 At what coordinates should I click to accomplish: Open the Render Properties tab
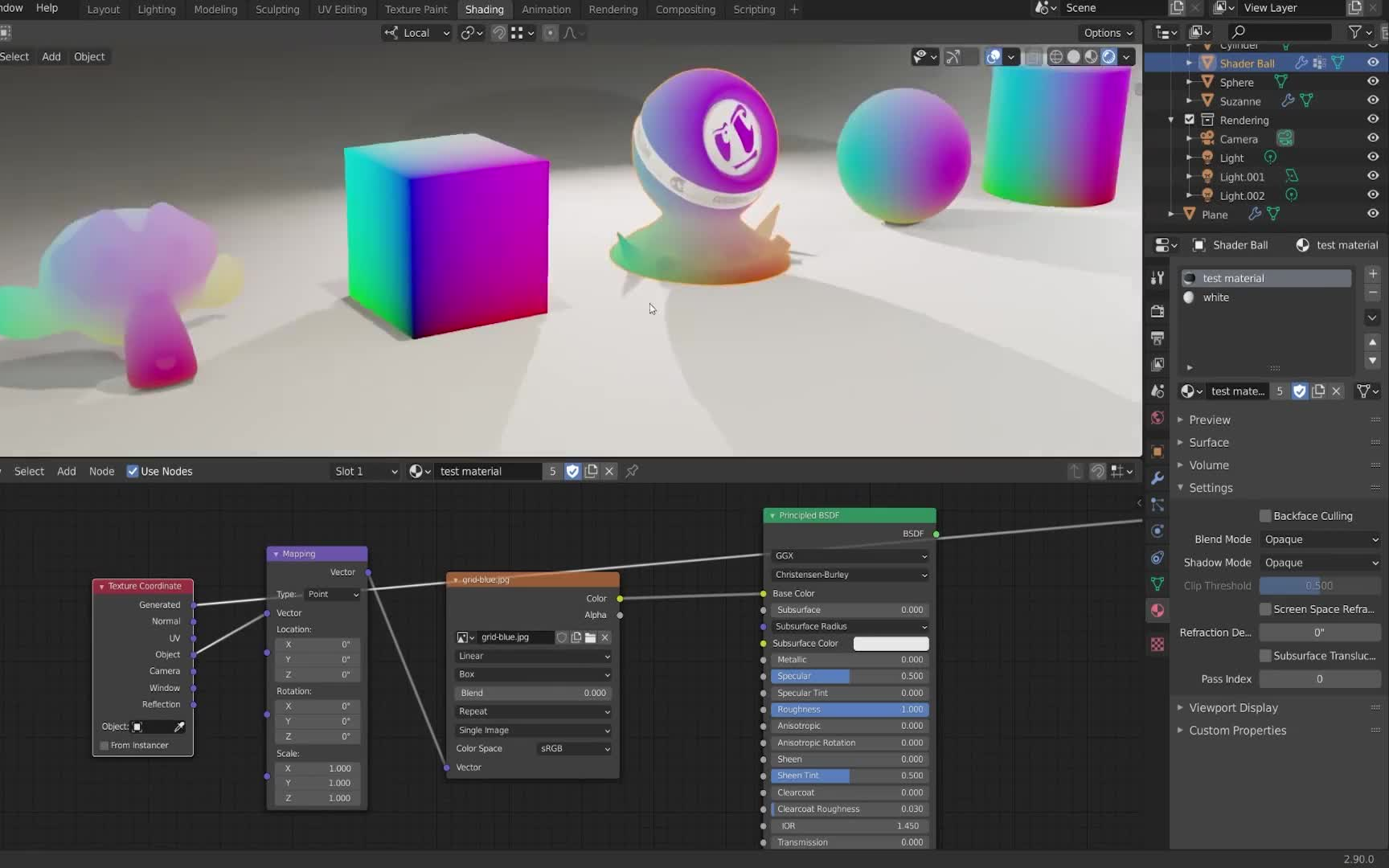pos(1156,311)
